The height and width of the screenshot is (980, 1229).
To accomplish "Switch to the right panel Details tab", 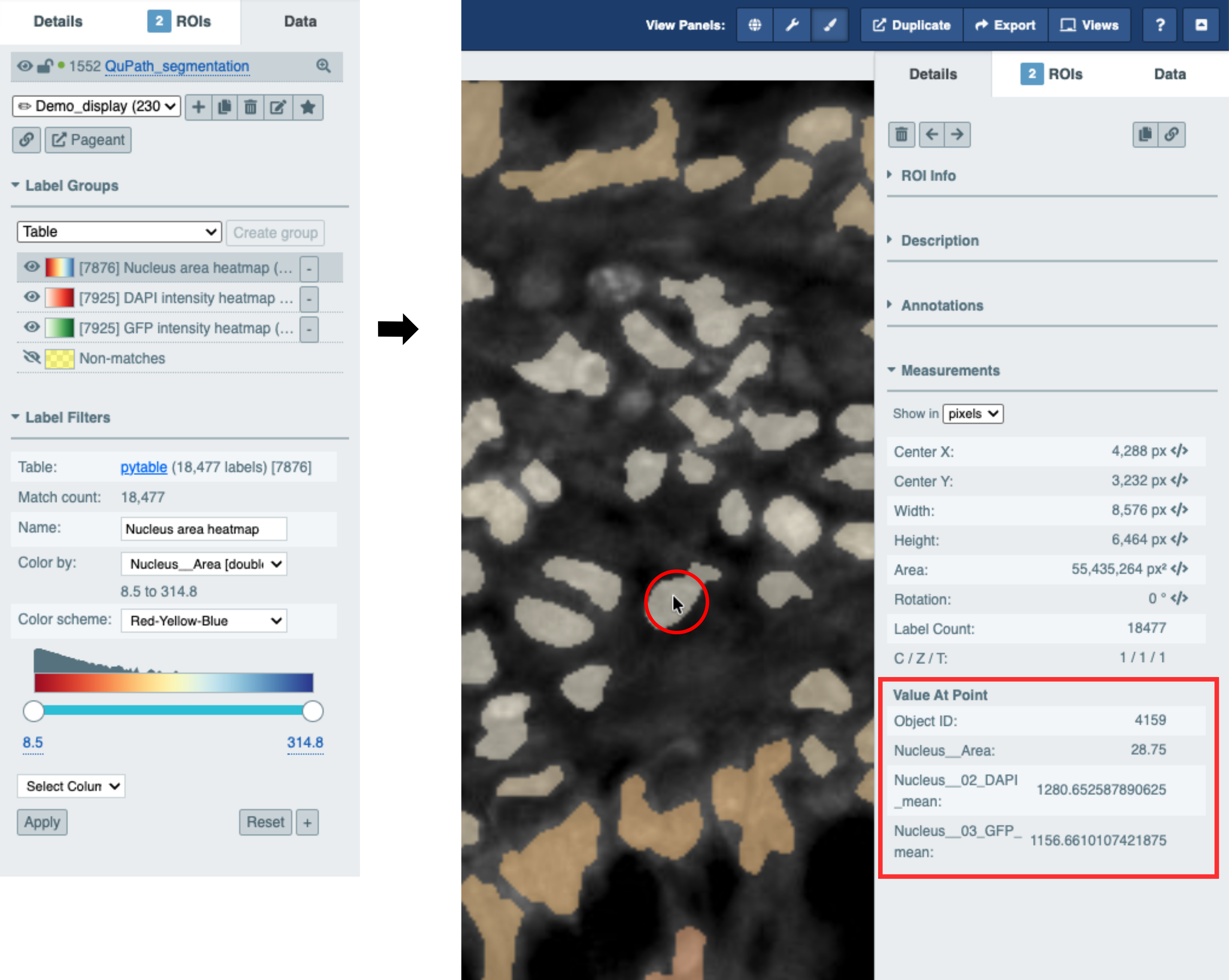I will click(933, 74).
